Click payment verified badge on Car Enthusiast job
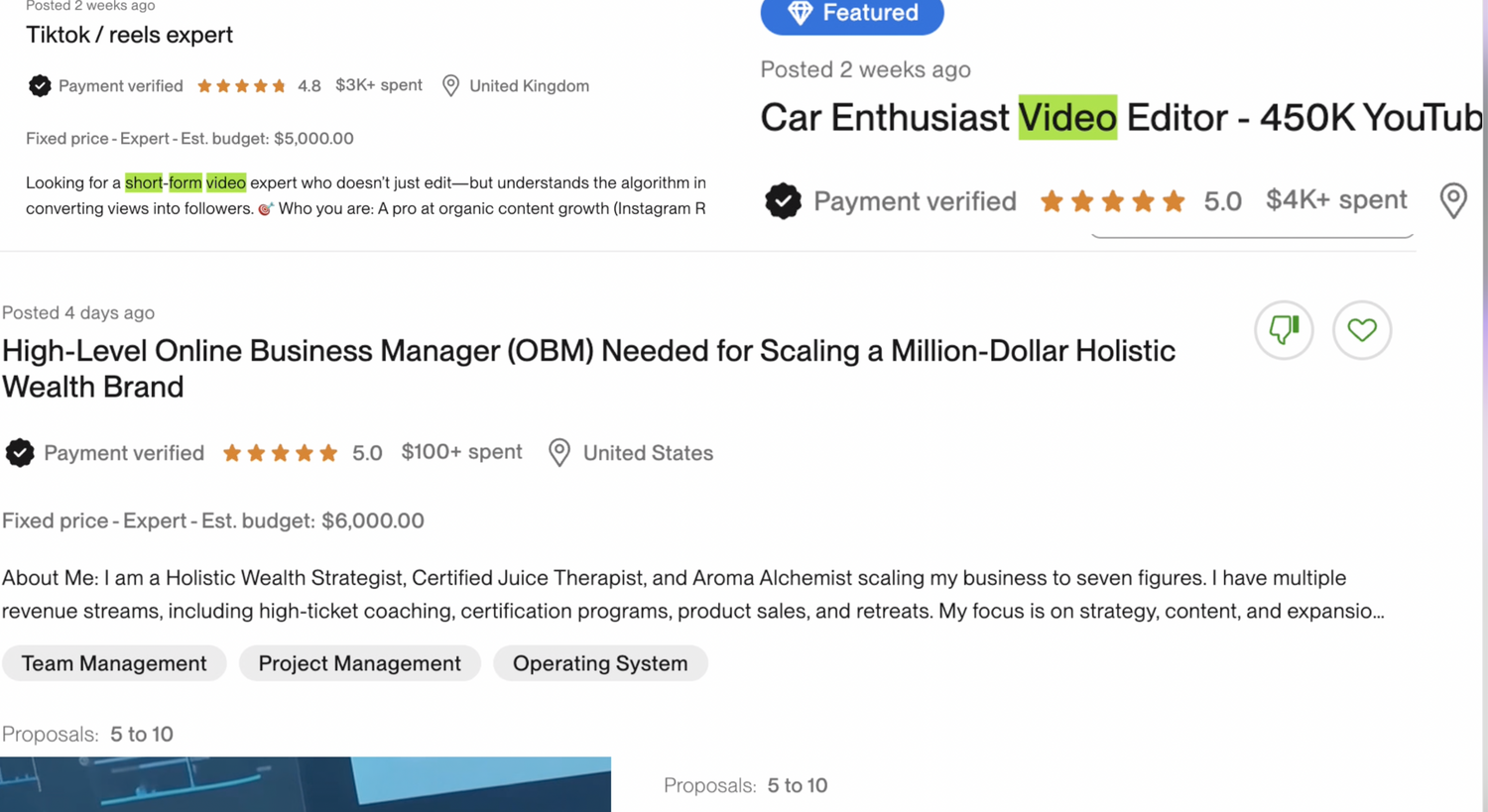1488x812 pixels. (783, 201)
